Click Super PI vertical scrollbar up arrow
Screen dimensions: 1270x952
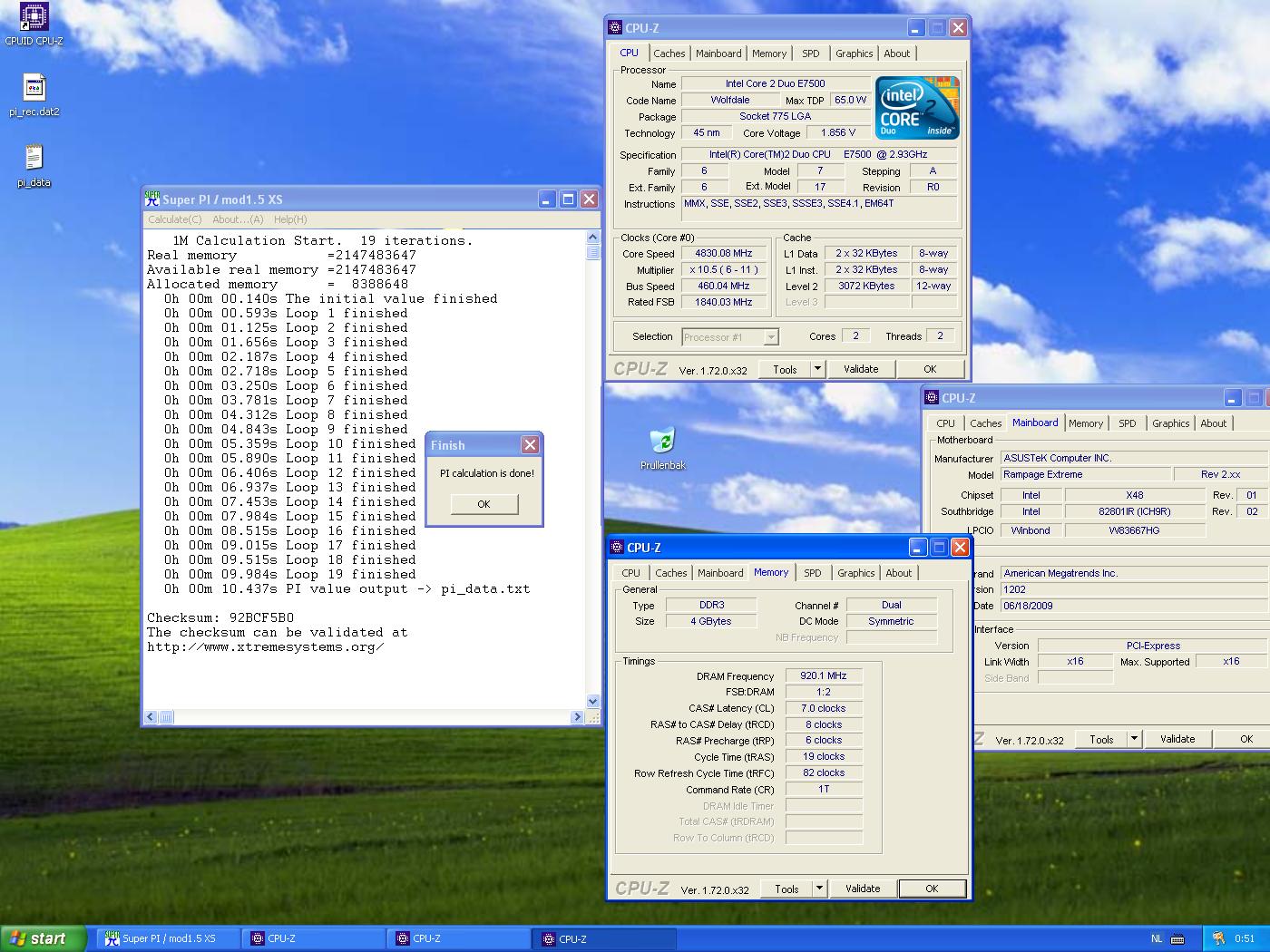593,238
